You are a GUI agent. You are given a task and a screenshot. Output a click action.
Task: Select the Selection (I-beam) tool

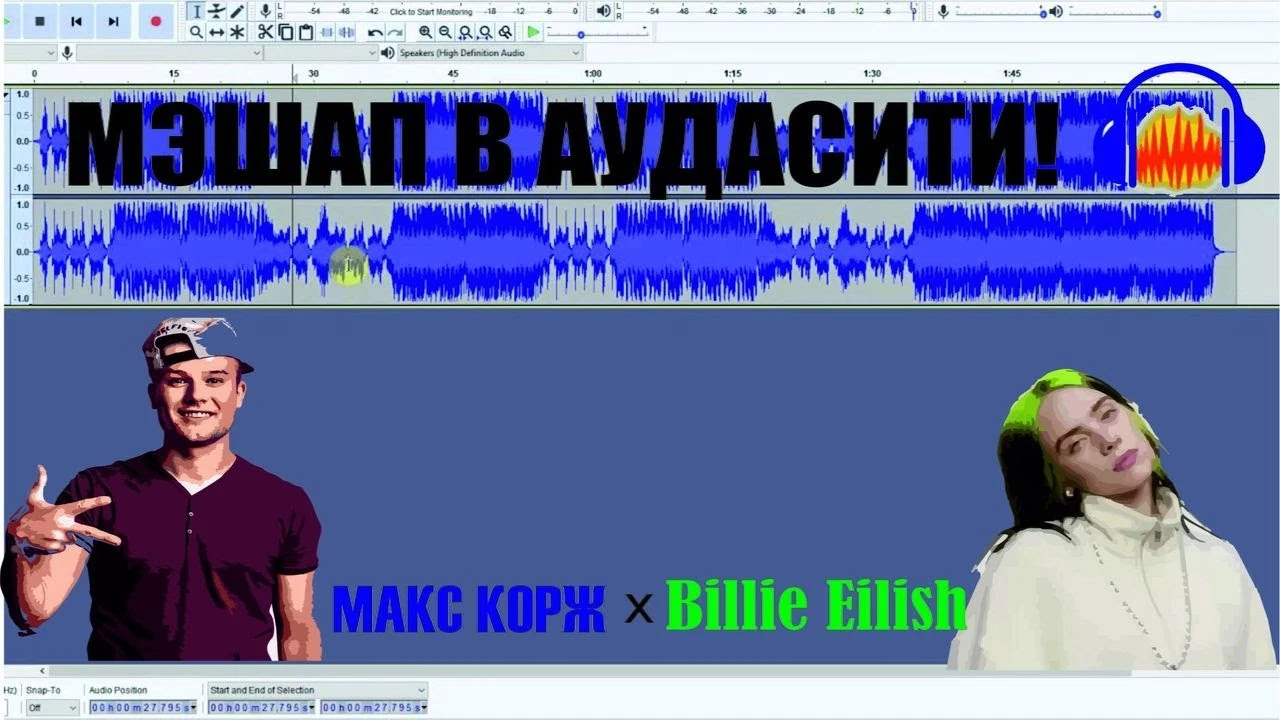196,11
